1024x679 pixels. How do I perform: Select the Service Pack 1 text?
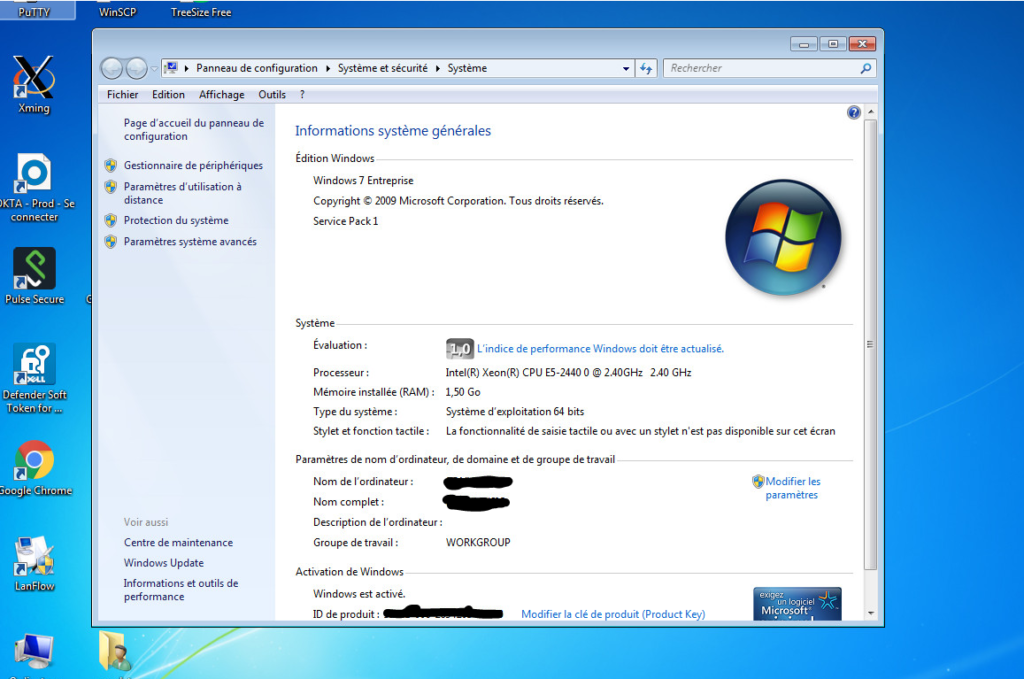[x=345, y=221]
